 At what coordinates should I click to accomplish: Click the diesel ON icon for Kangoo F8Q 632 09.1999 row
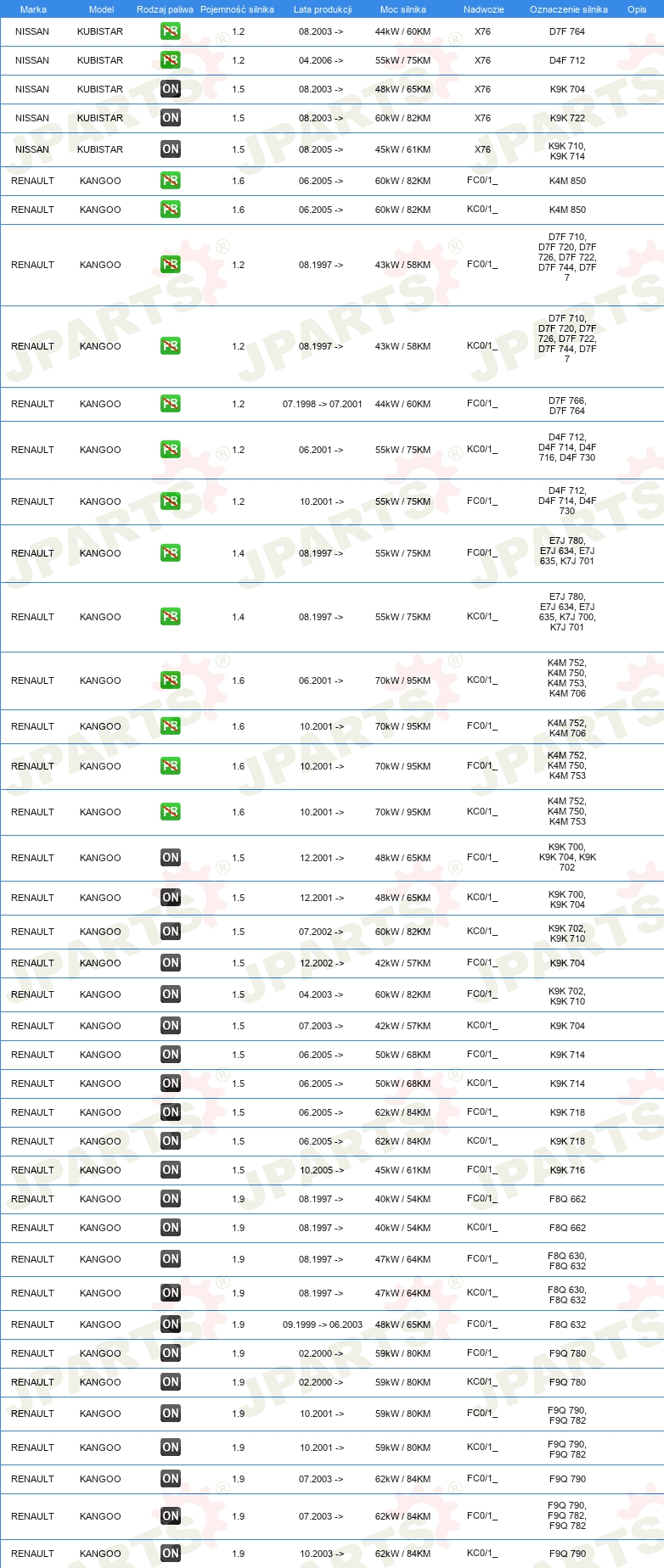coord(171,1324)
